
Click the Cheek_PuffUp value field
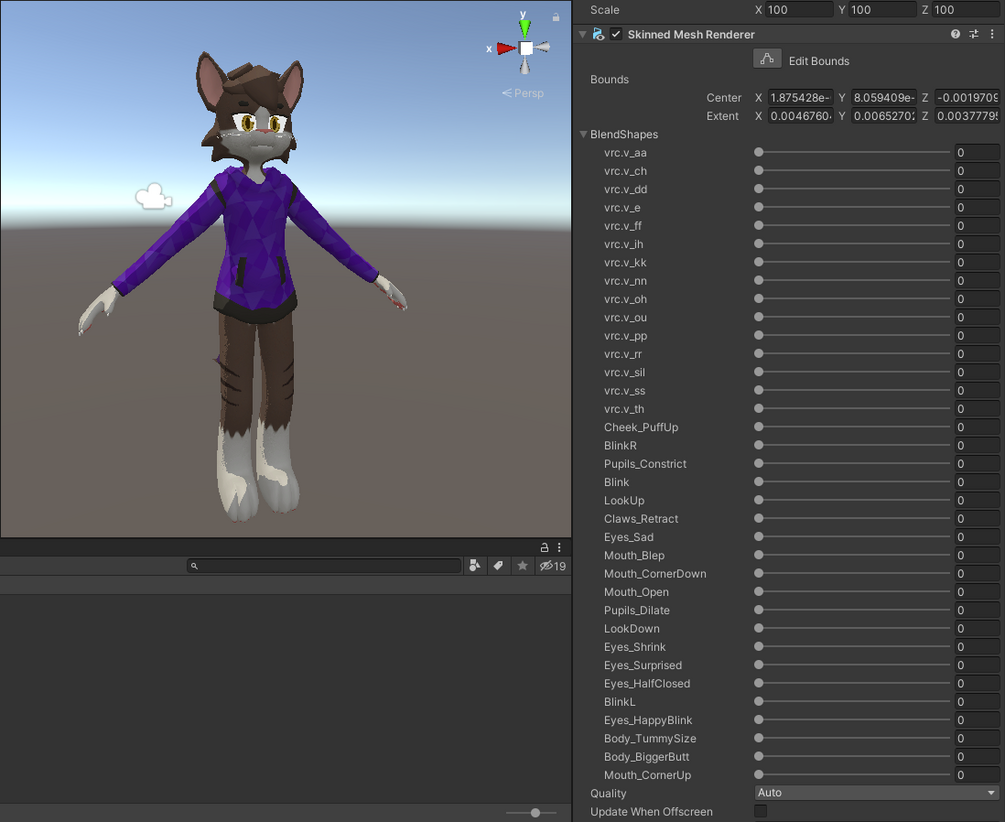coord(977,427)
